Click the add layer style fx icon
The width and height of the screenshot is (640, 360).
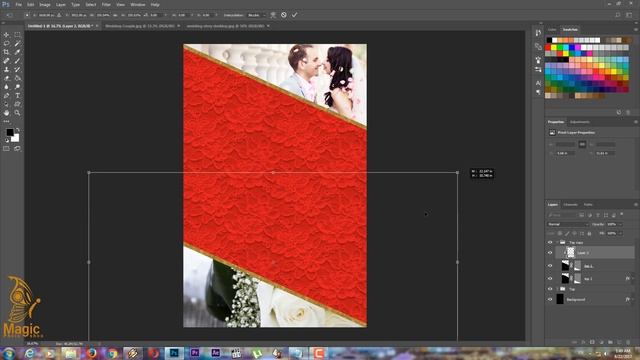(583, 342)
